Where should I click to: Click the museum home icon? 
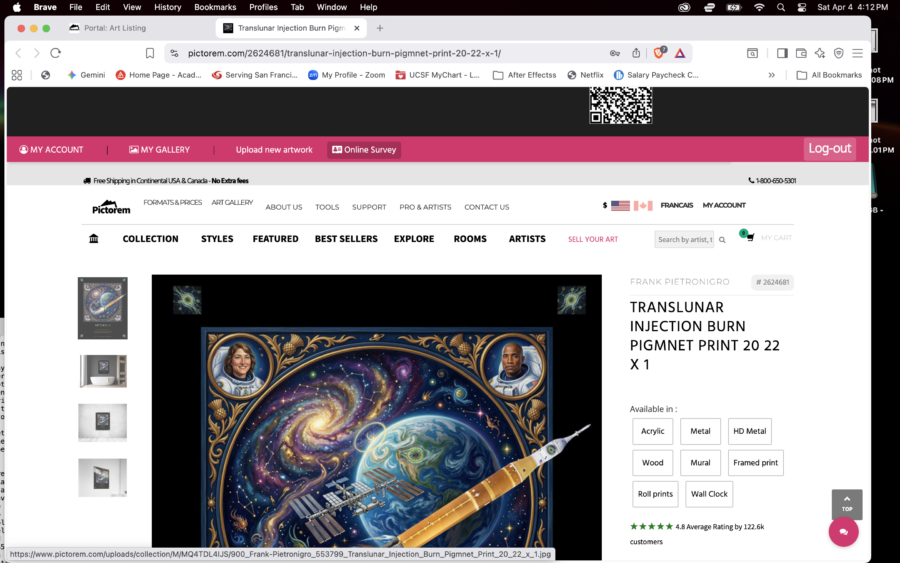tap(94, 239)
